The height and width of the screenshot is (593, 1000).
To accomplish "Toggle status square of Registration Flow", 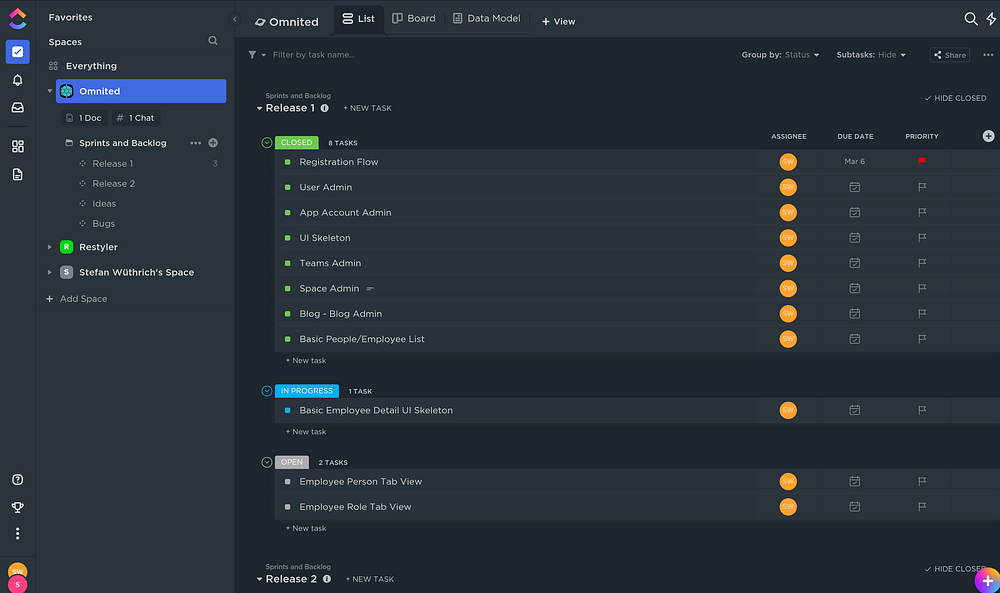I will (x=288, y=162).
